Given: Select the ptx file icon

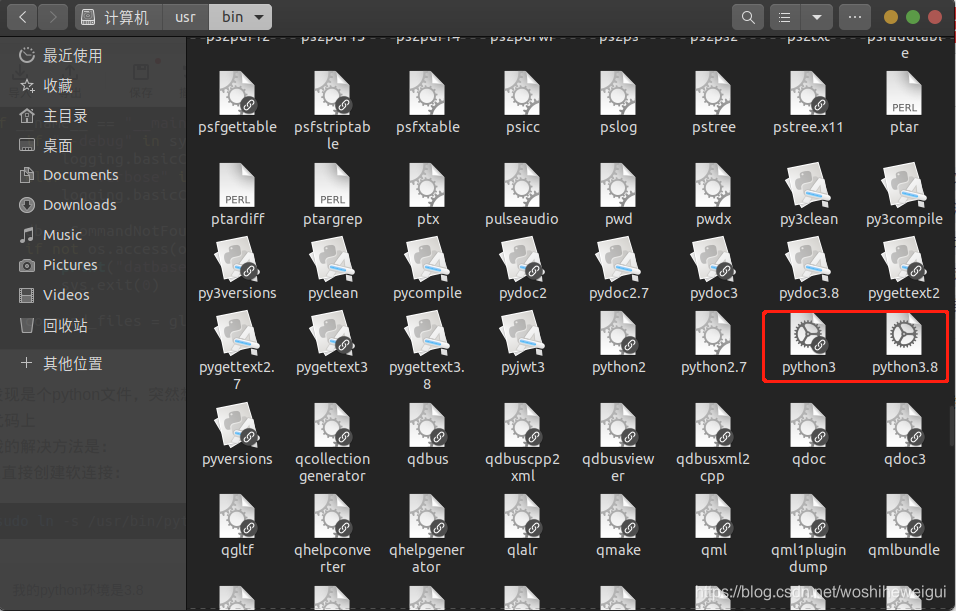Looking at the screenshot, I should coord(427,185).
